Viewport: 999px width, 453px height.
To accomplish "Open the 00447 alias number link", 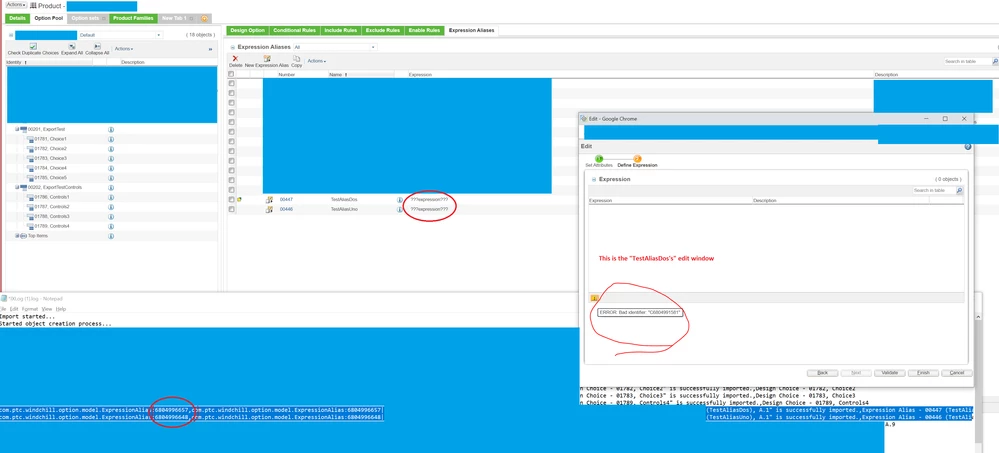I will 286,199.
